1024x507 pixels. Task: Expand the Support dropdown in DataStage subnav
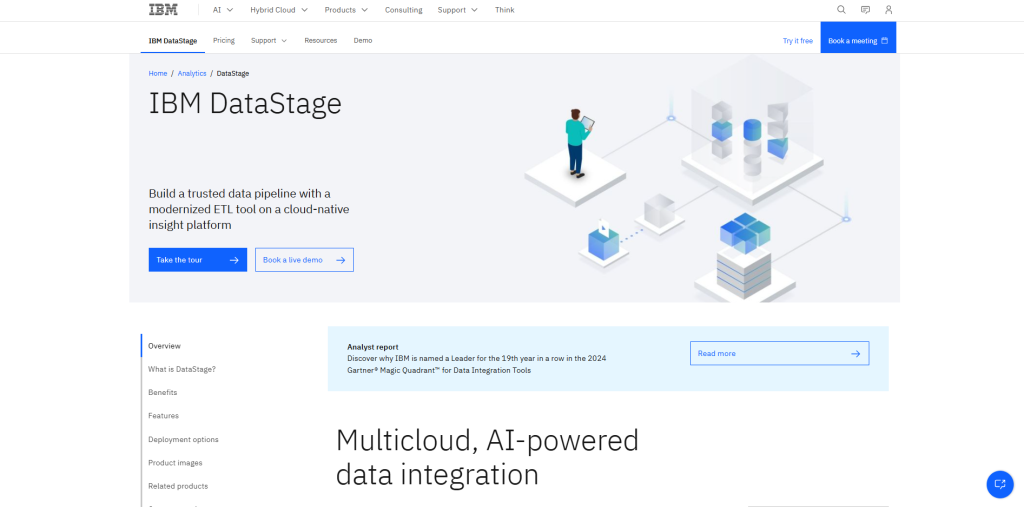(x=269, y=41)
